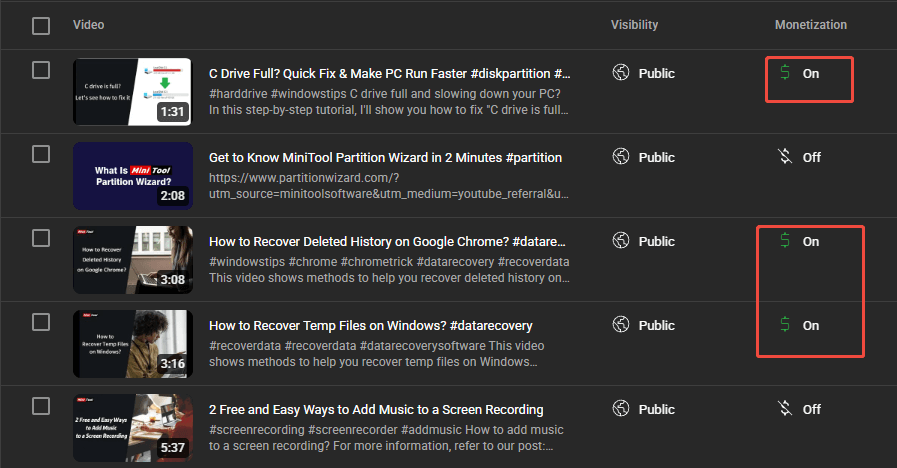Screen dimensions: 897x468
Task: Click description starting #harddrive #windowstips
Action: (389, 102)
